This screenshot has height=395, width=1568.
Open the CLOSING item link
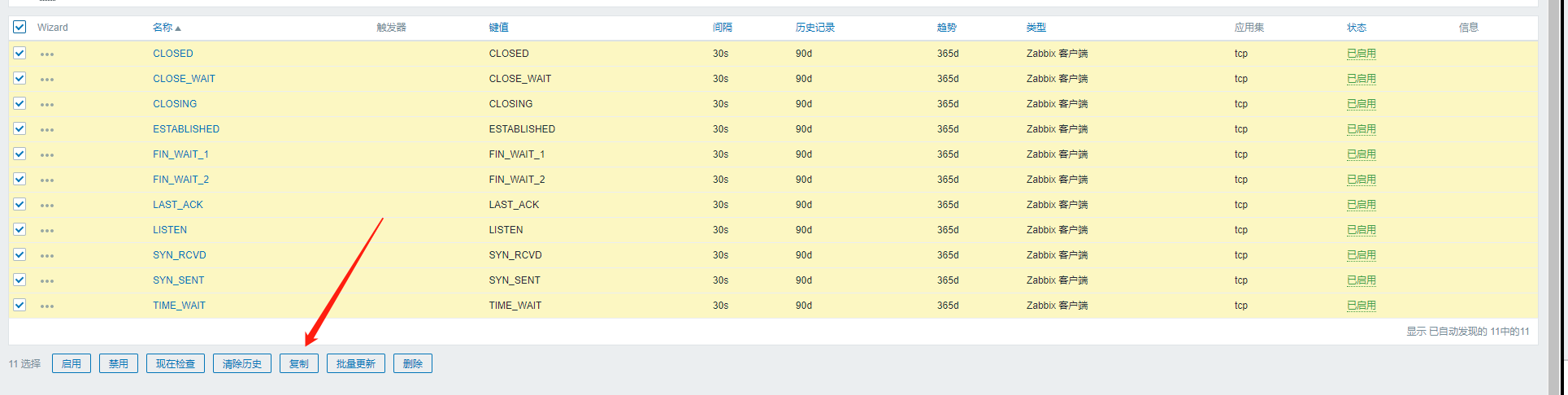[175, 104]
